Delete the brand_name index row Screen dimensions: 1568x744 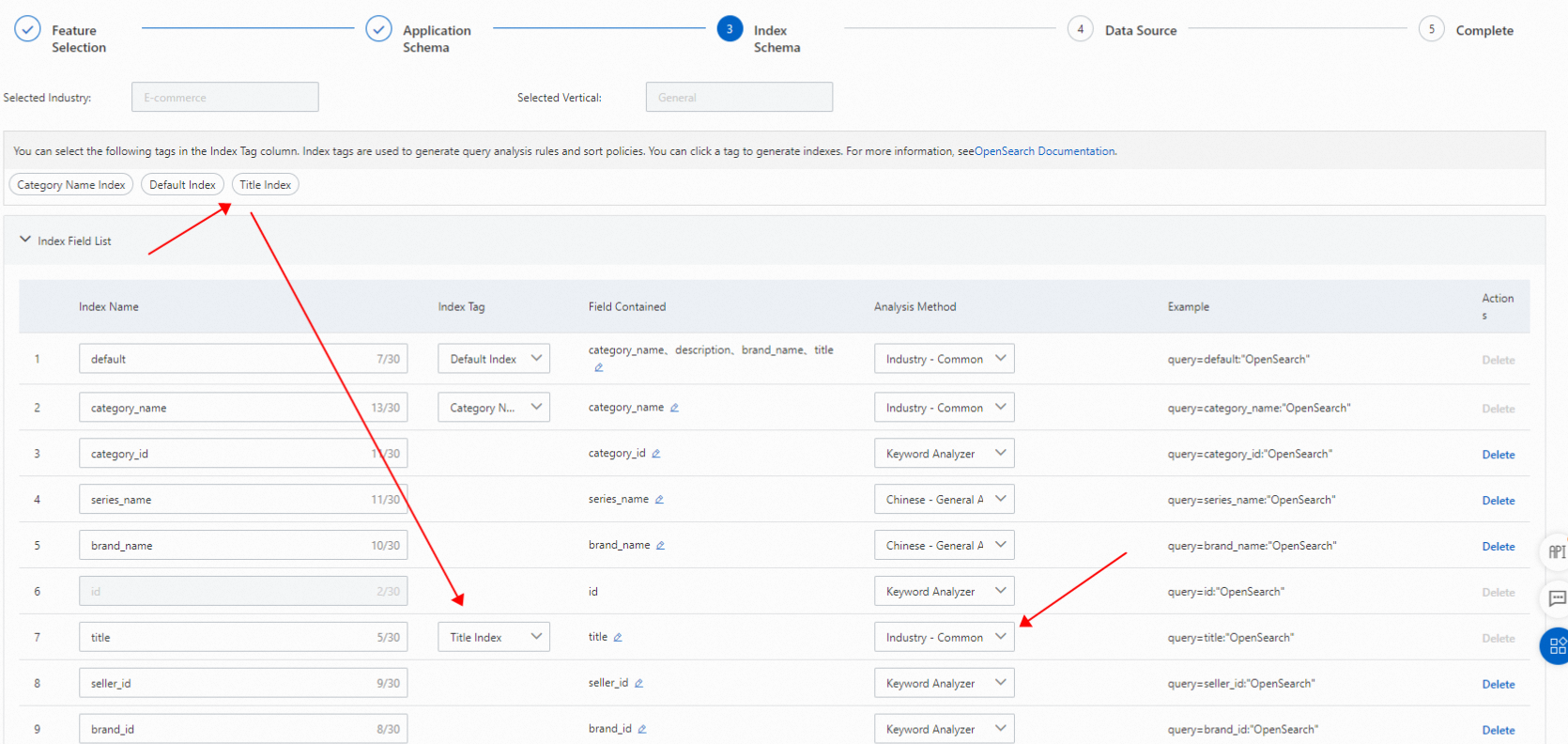(x=1499, y=547)
